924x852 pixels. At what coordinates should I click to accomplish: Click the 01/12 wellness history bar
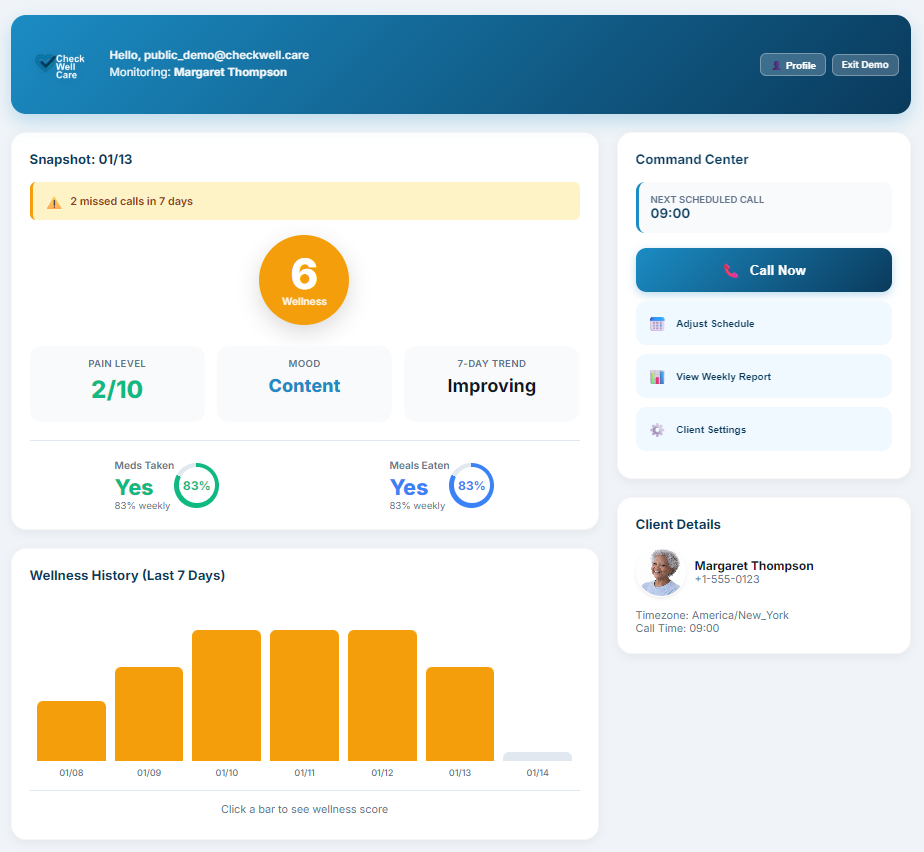tap(381, 692)
